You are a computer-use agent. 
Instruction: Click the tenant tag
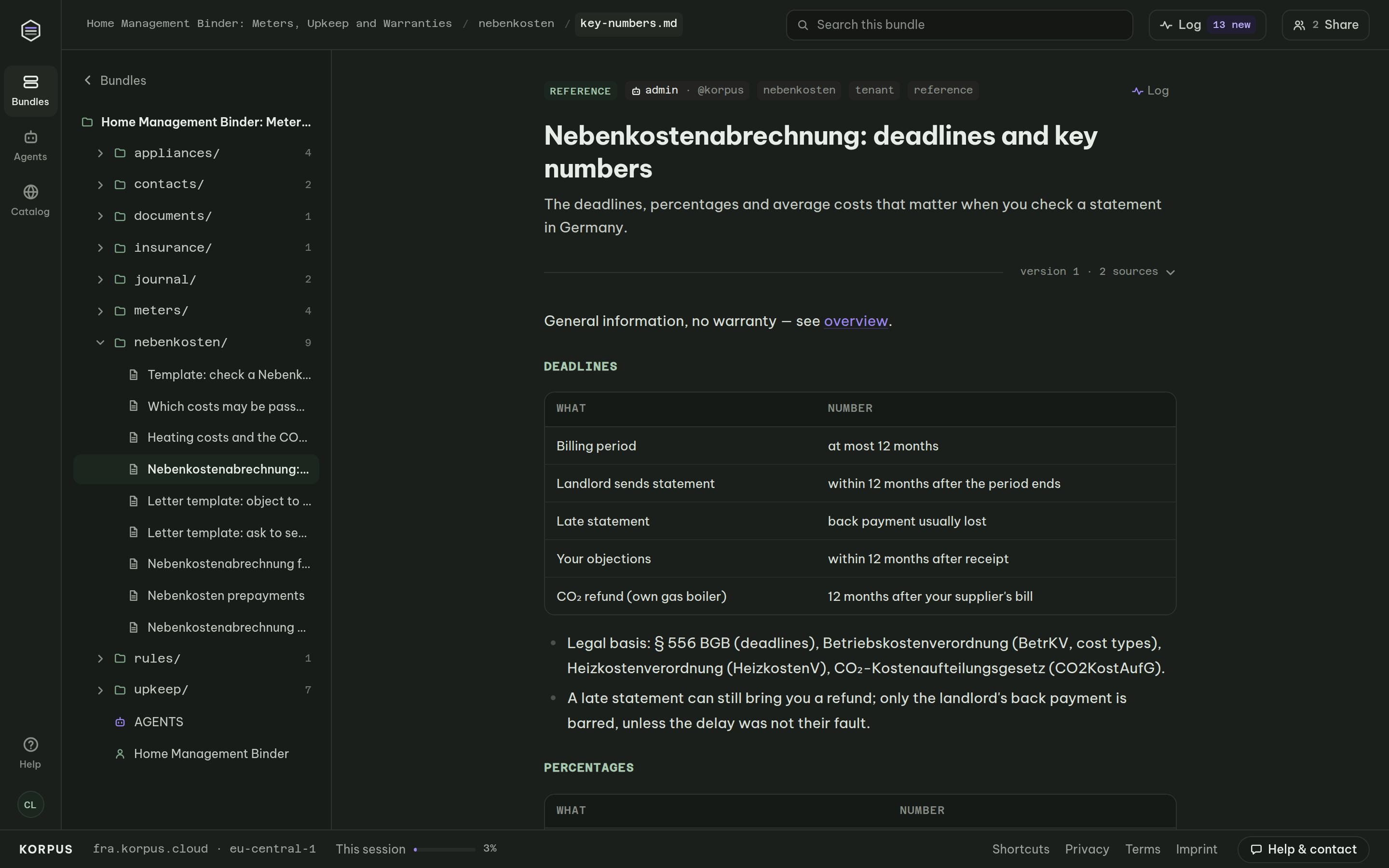point(874,90)
